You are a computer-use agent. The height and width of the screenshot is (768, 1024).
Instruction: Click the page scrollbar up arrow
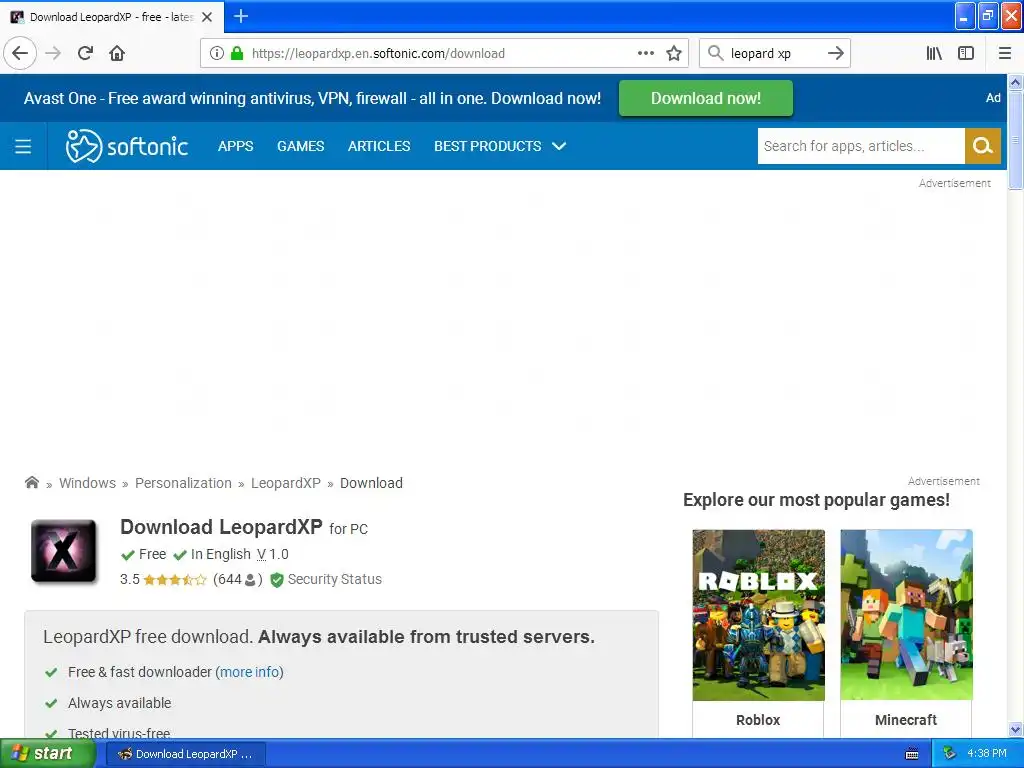point(1015,82)
